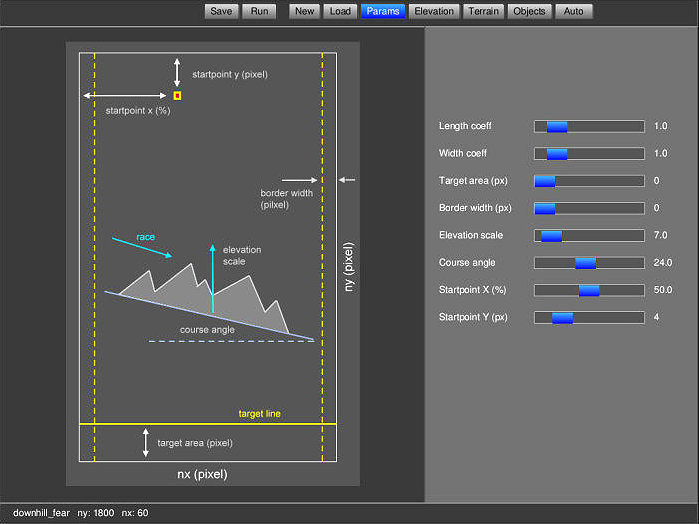Click 'nx: 60' in the status bar
The image size is (699, 524).
(135, 513)
